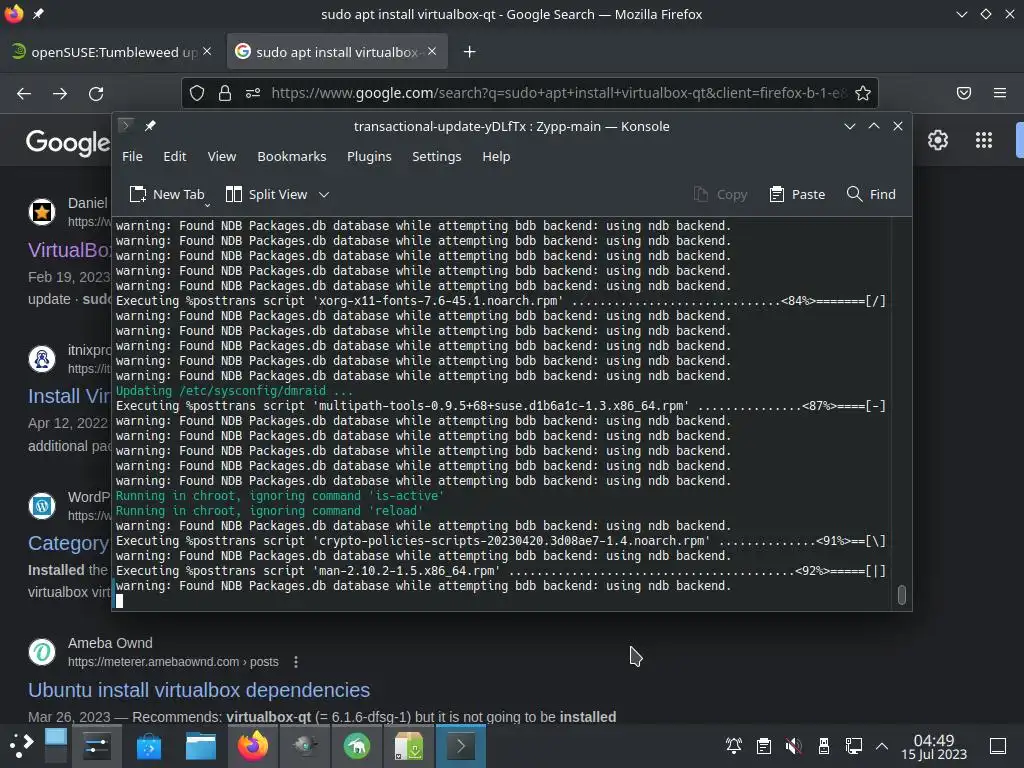Open System Settings from the taskbar
Image resolution: width=1024 pixels, height=768 pixels.
[x=97, y=745]
